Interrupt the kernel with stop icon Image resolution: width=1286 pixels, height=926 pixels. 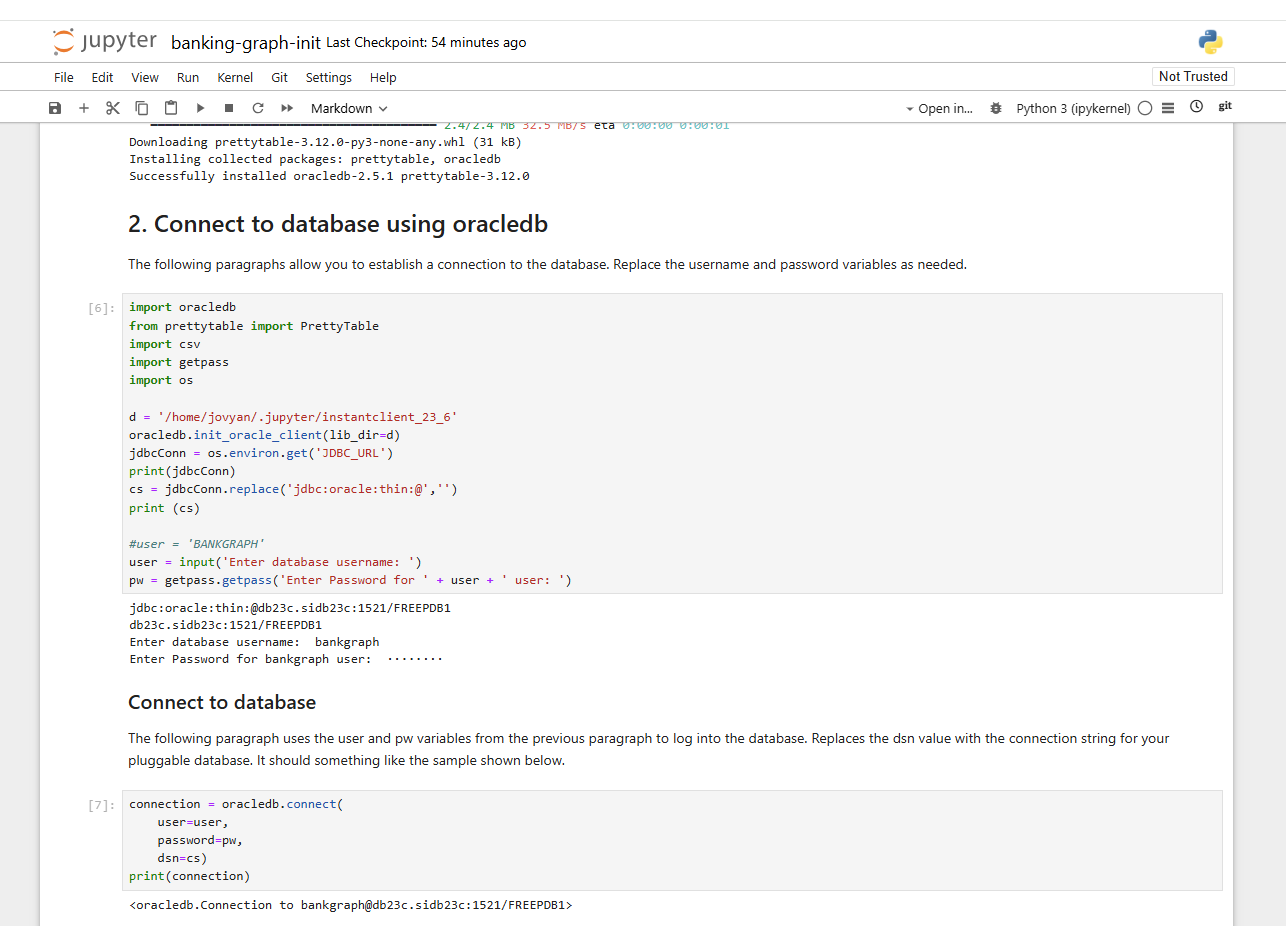click(x=229, y=108)
